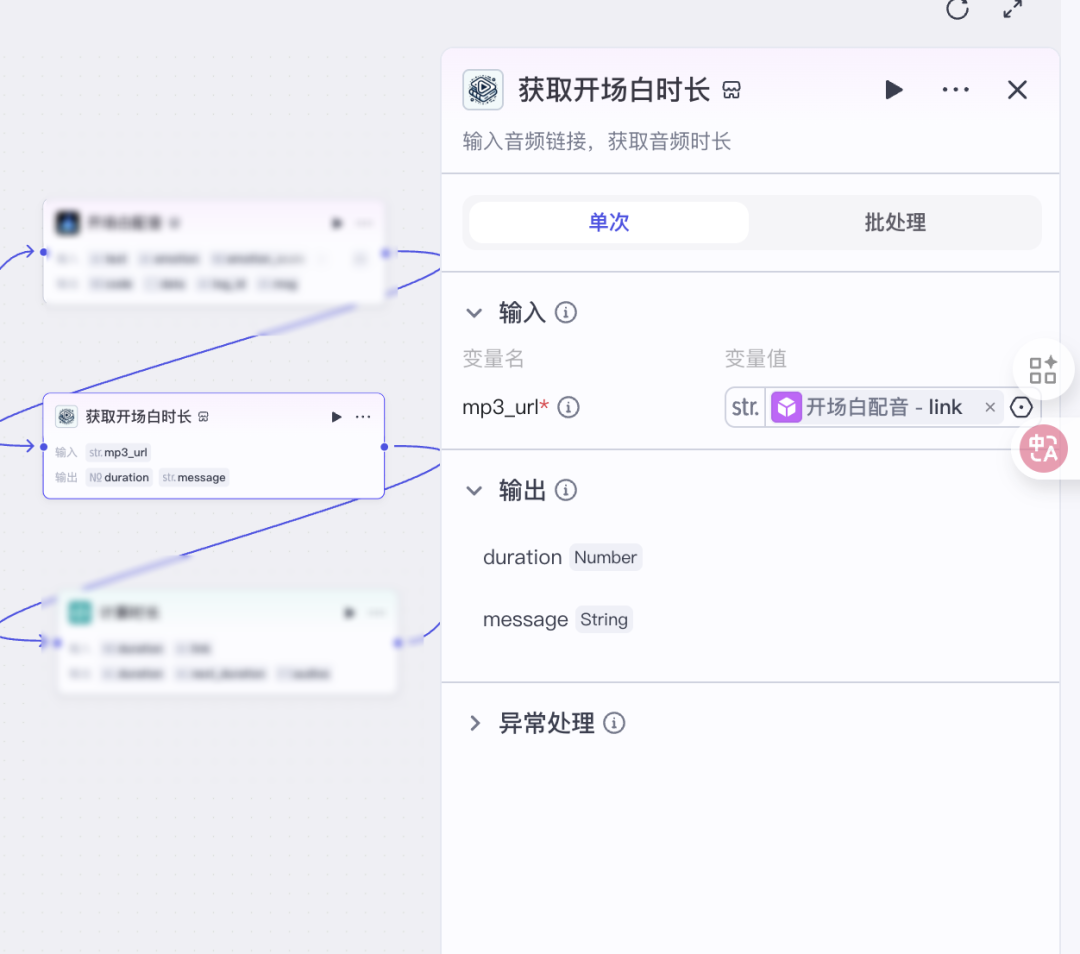
Task: Run the 获取开场白时长 node from panel header
Action: (x=893, y=90)
